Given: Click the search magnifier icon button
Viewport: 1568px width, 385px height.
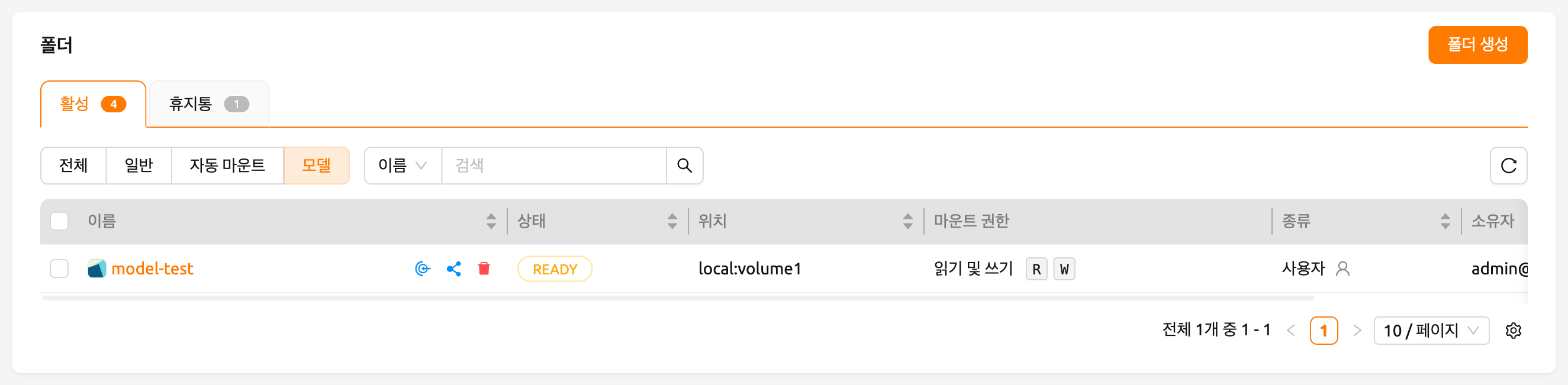Looking at the screenshot, I should point(684,166).
